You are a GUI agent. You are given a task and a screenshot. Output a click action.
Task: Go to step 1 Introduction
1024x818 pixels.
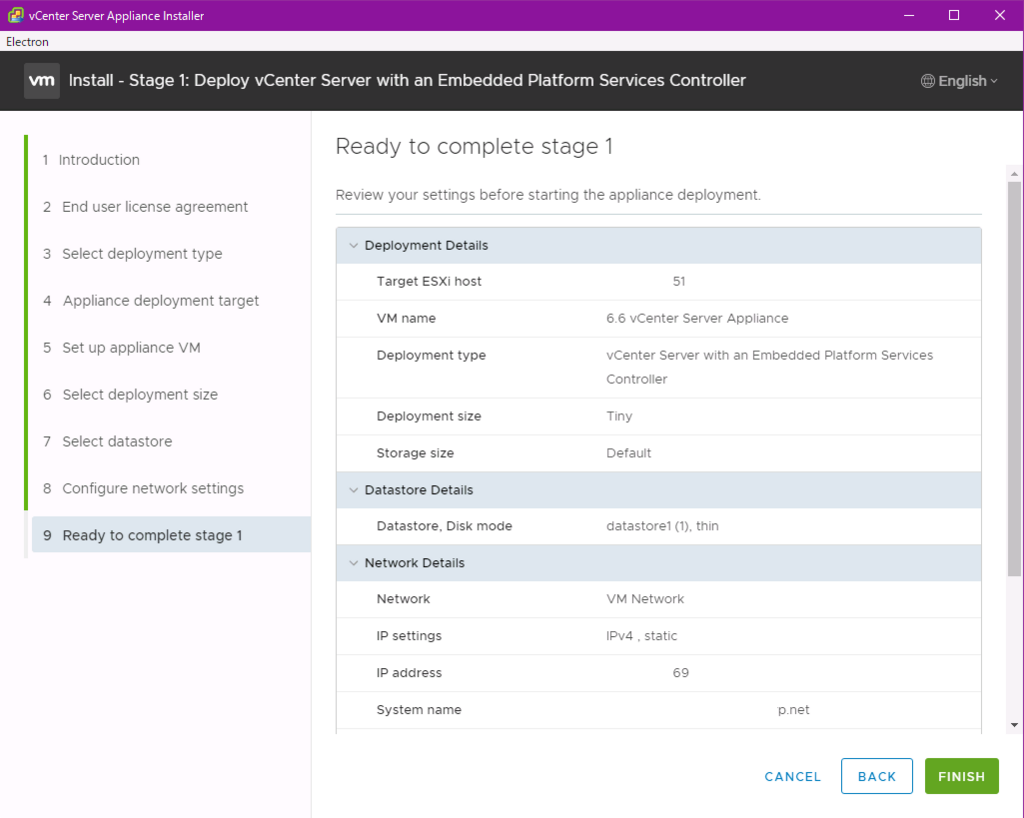click(x=91, y=160)
